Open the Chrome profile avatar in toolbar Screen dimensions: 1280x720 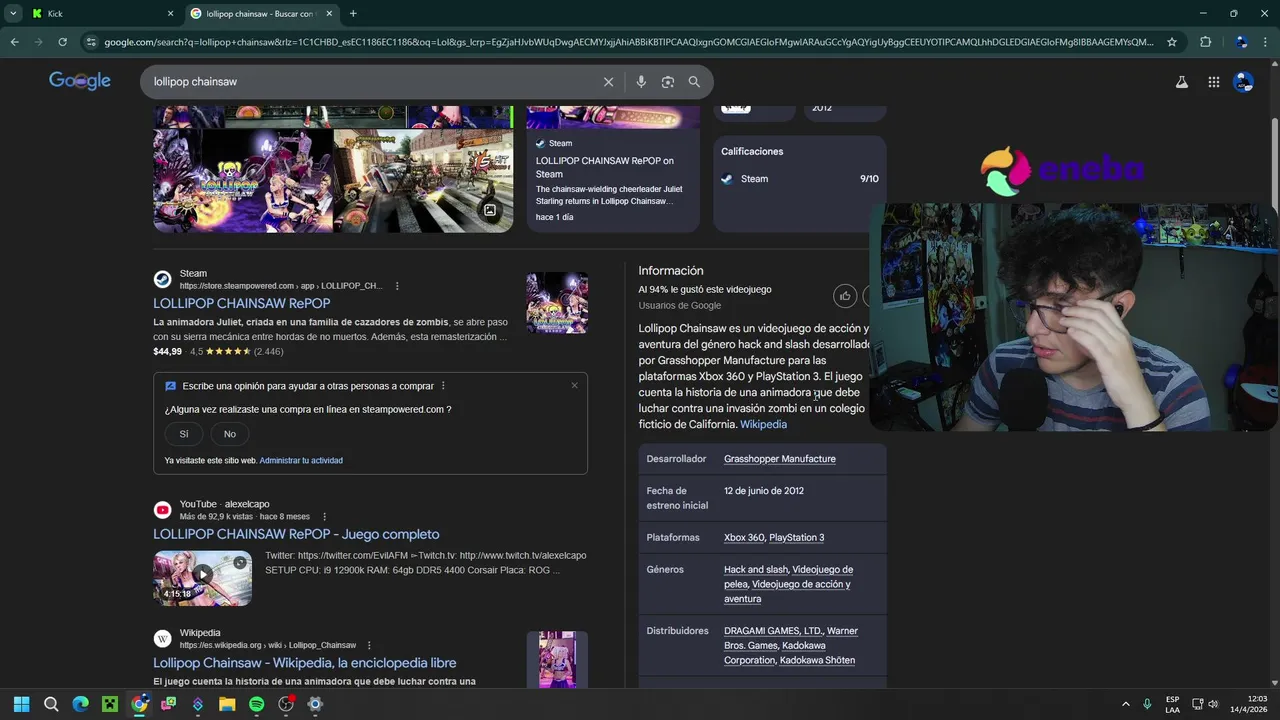(x=1241, y=42)
